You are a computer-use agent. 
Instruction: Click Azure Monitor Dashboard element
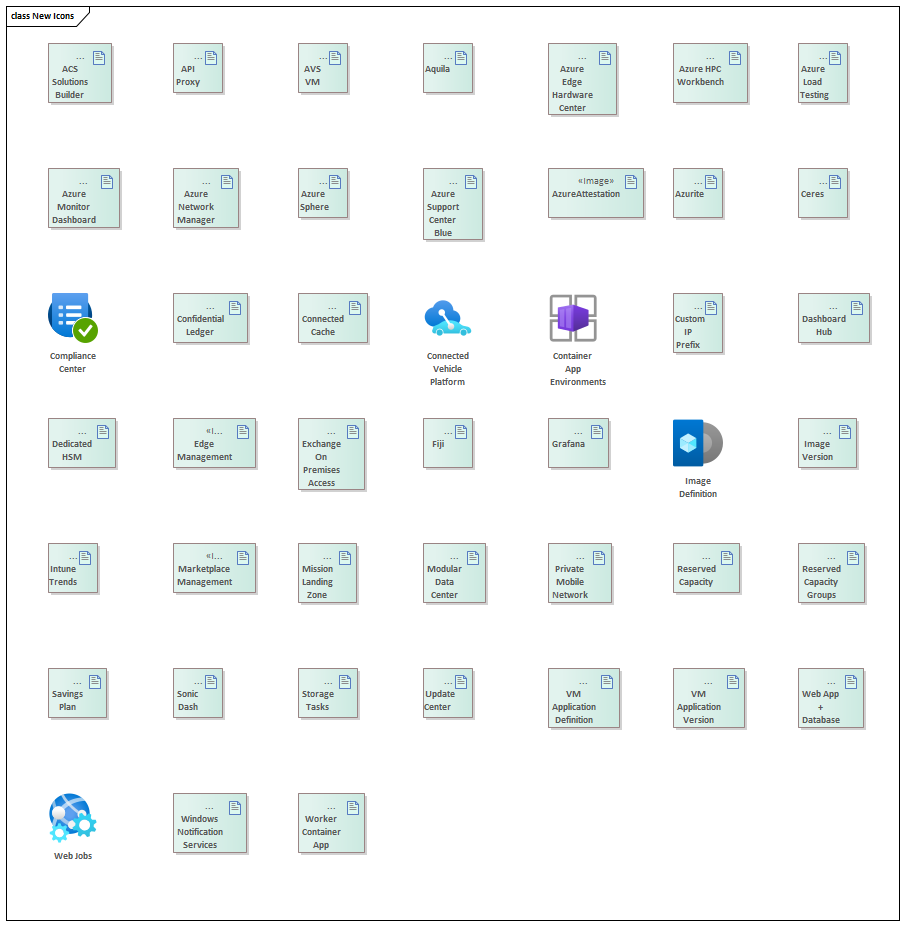pyautogui.click(x=84, y=198)
